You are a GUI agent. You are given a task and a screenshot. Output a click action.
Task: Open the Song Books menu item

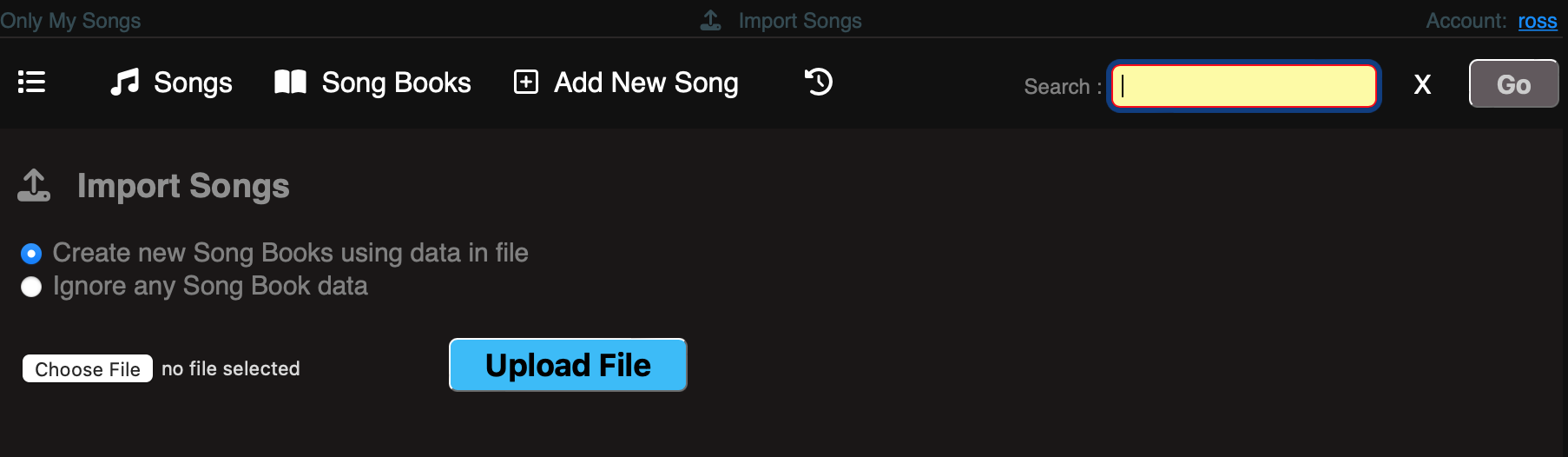coord(396,83)
